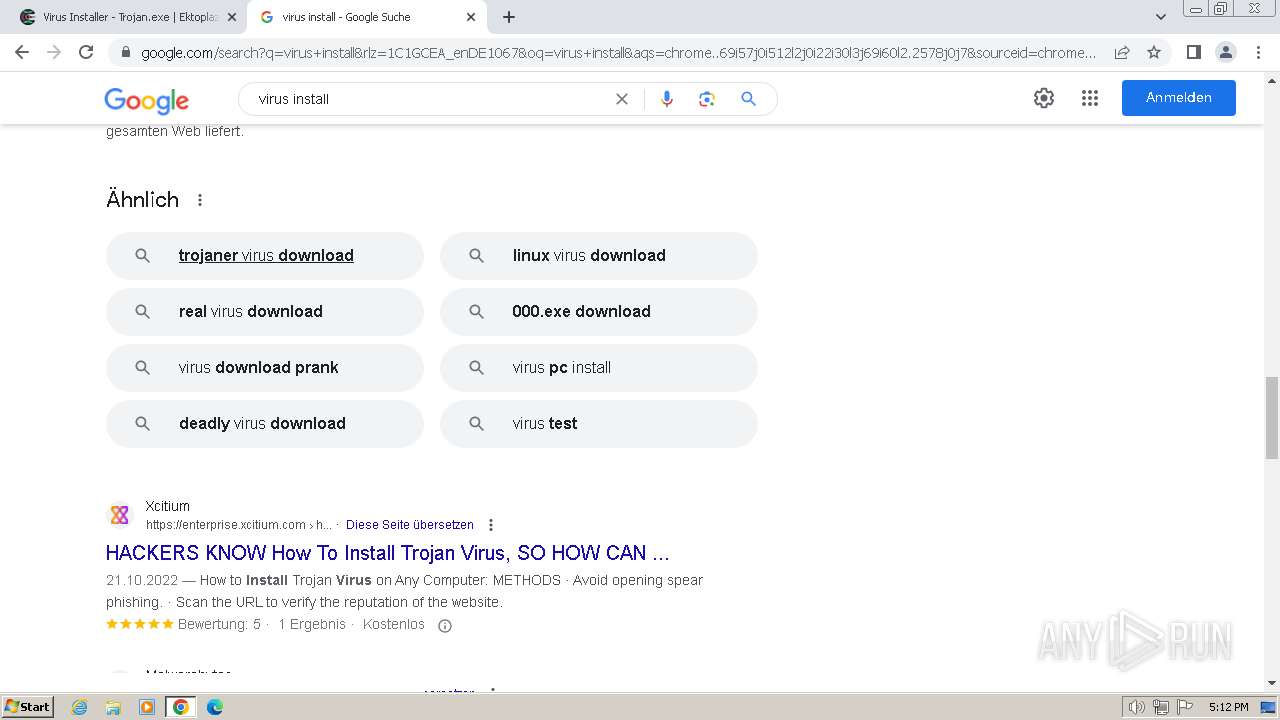Bookmark this page with the star icon
The width and height of the screenshot is (1280, 720).
pos(1154,52)
